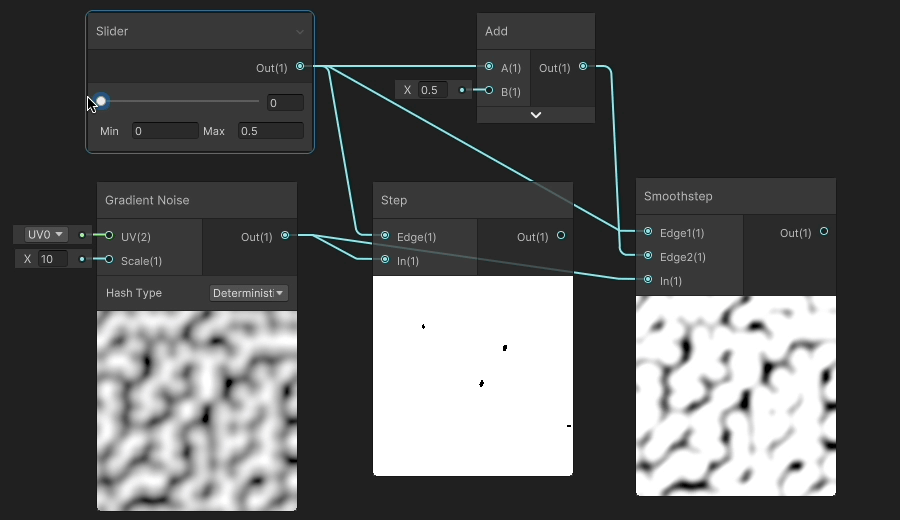
Task: Click the X 0.5 value field for B
Action: coord(433,90)
